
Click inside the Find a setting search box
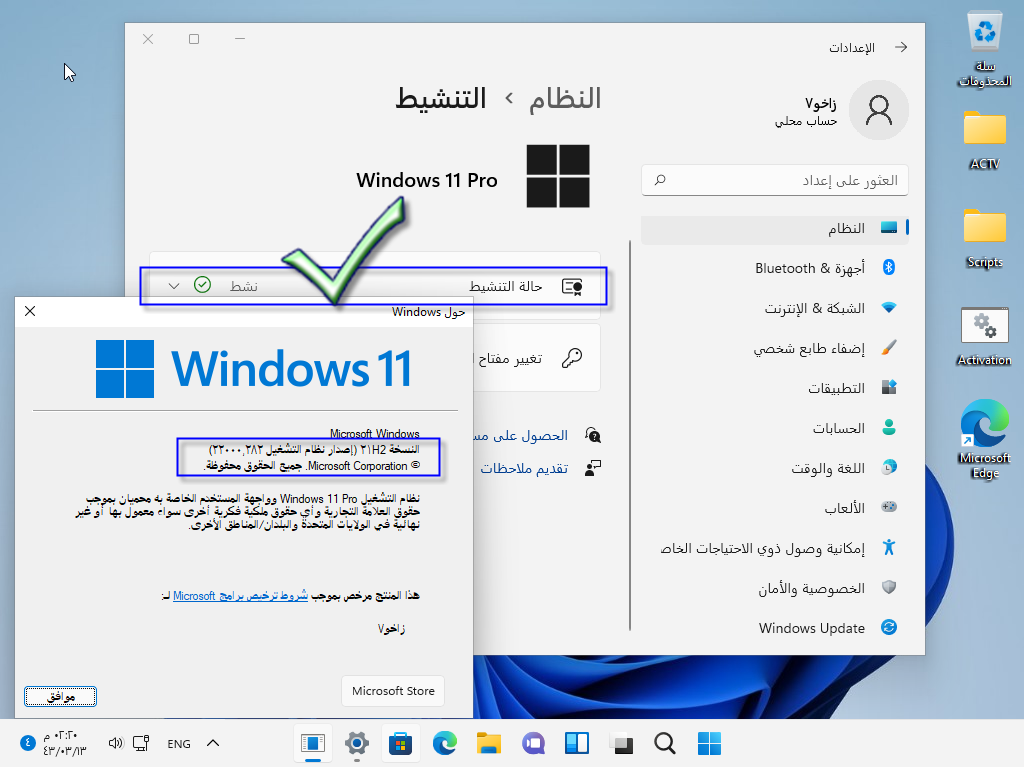point(775,180)
